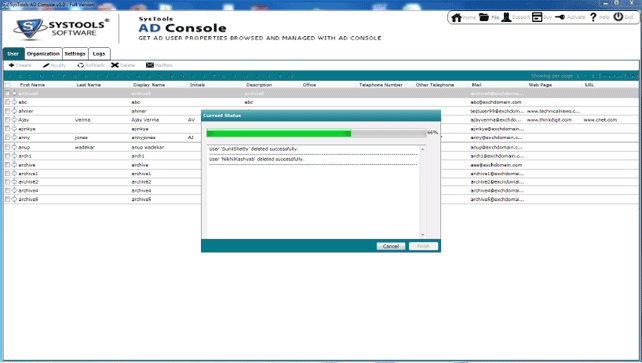Screen dimensions: 642x363
Task: Click the Other Telephone column header
Action: pyautogui.click(x=435, y=85)
